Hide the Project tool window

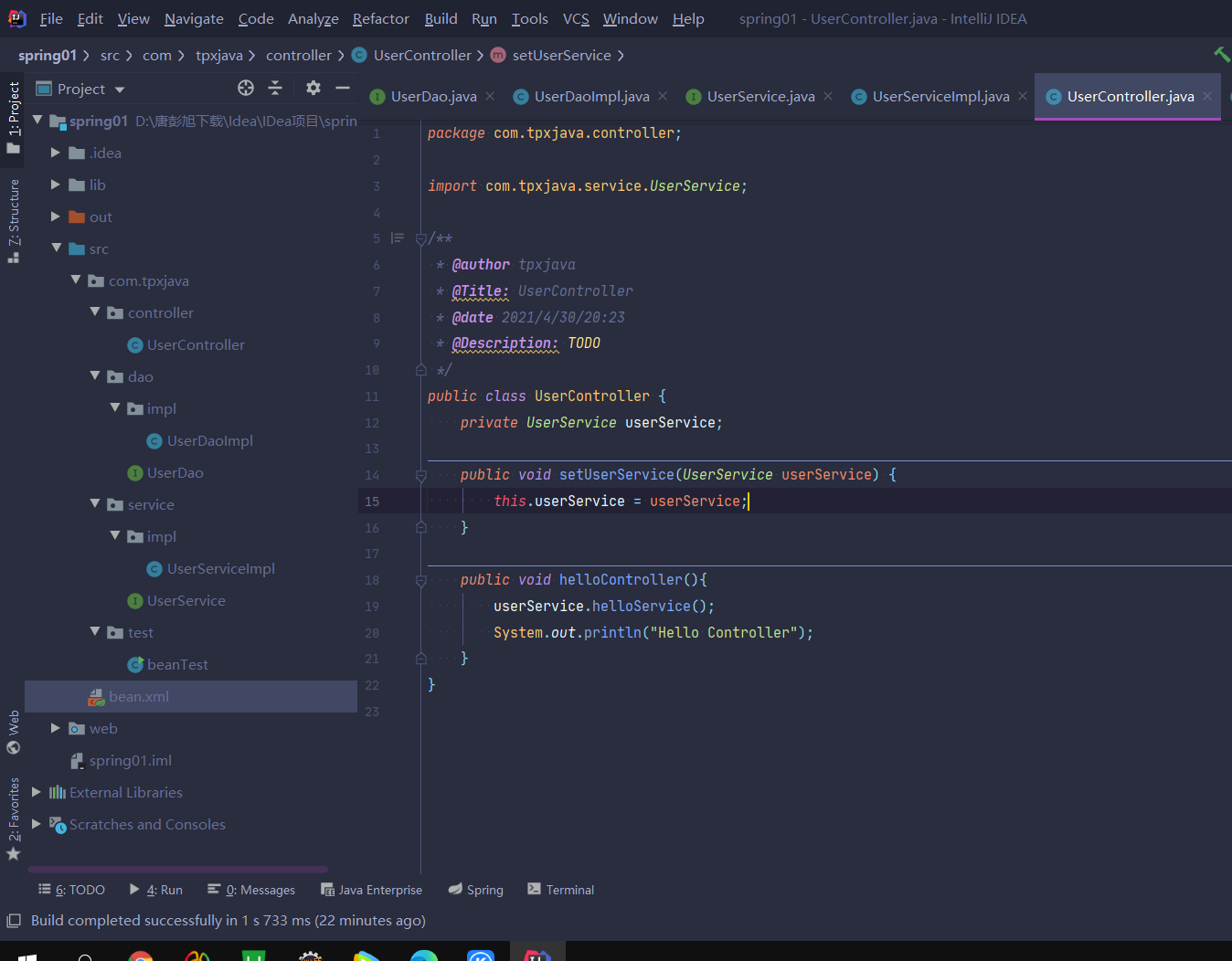[x=343, y=88]
